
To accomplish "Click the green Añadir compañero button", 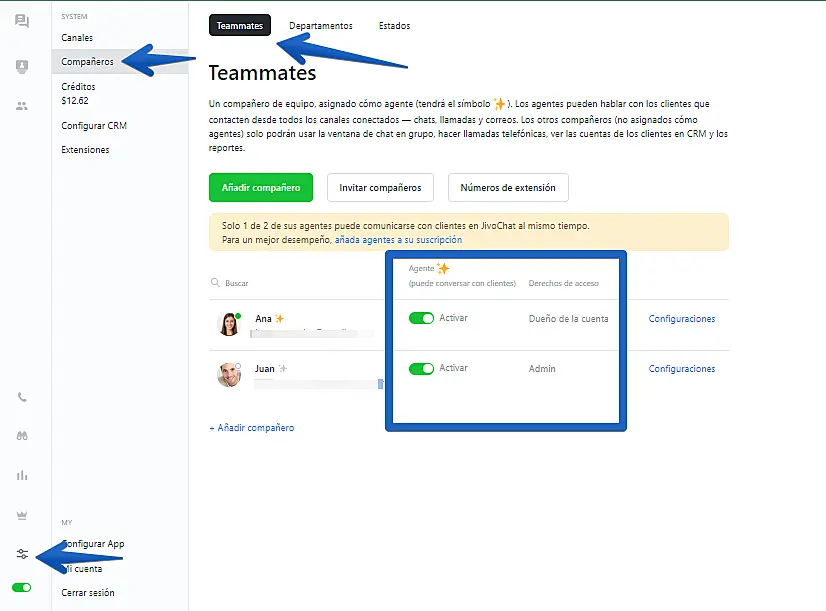I will [x=260, y=187].
